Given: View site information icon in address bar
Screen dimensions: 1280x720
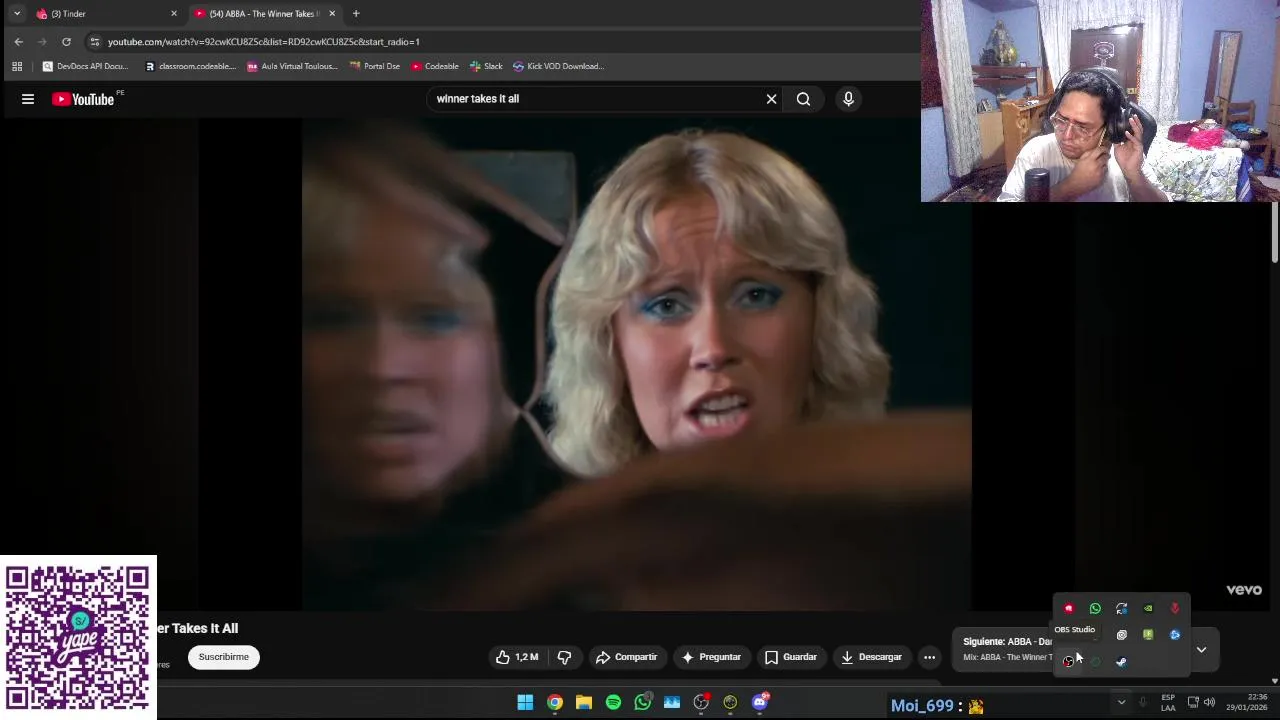Looking at the screenshot, I should tap(94, 42).
